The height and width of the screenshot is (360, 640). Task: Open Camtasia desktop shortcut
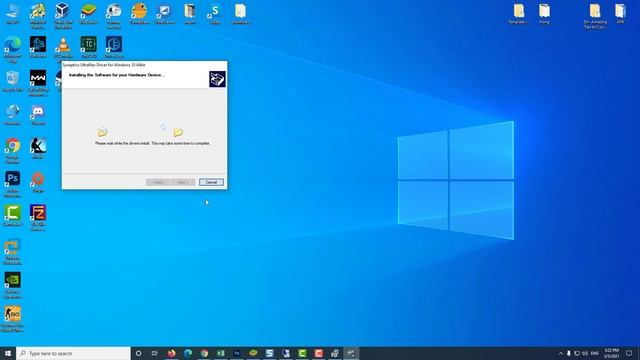coord(13,216)
